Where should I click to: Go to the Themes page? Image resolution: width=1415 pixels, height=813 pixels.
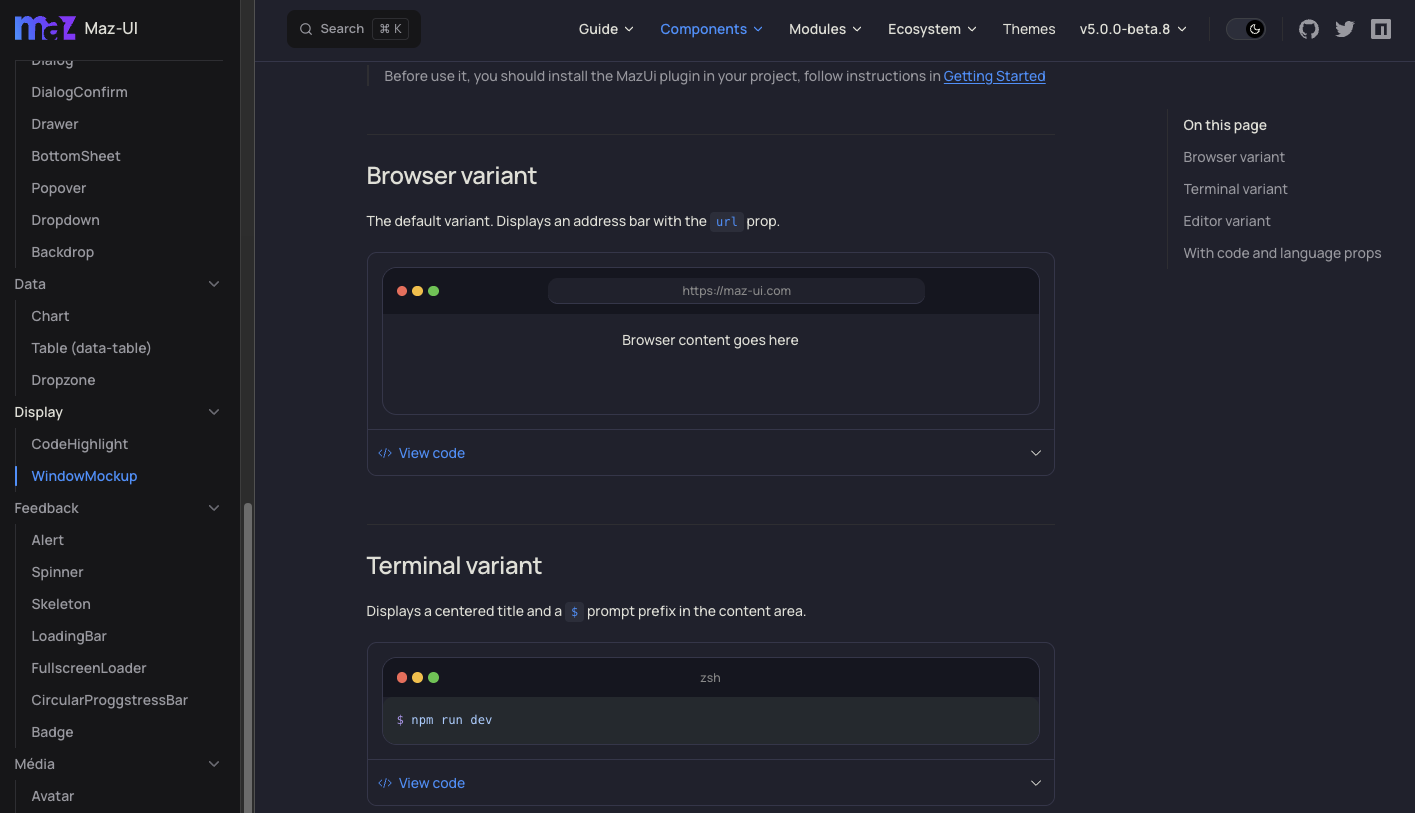(x=1029, y=29)
